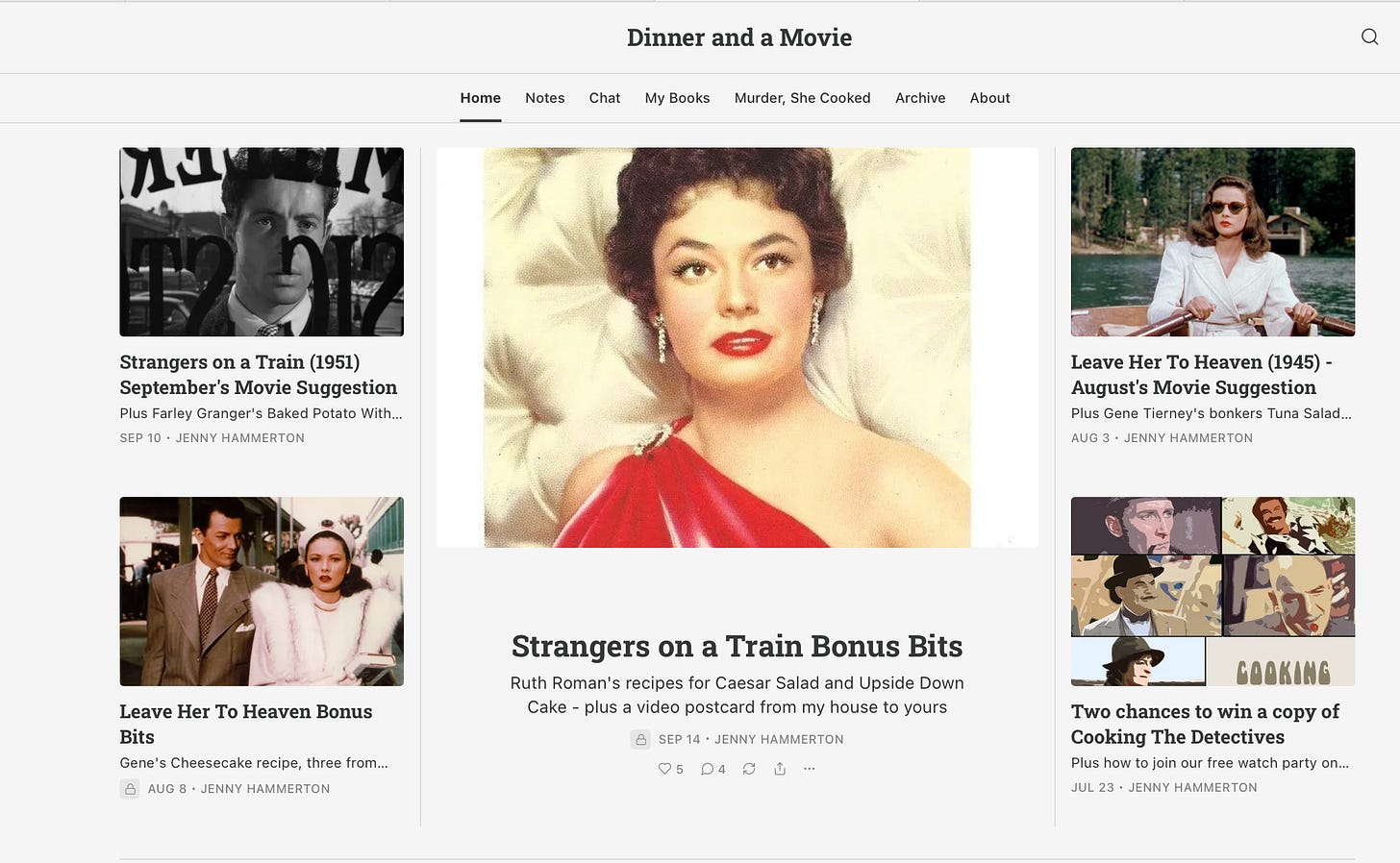Open the Chat tab

[605, 98]
